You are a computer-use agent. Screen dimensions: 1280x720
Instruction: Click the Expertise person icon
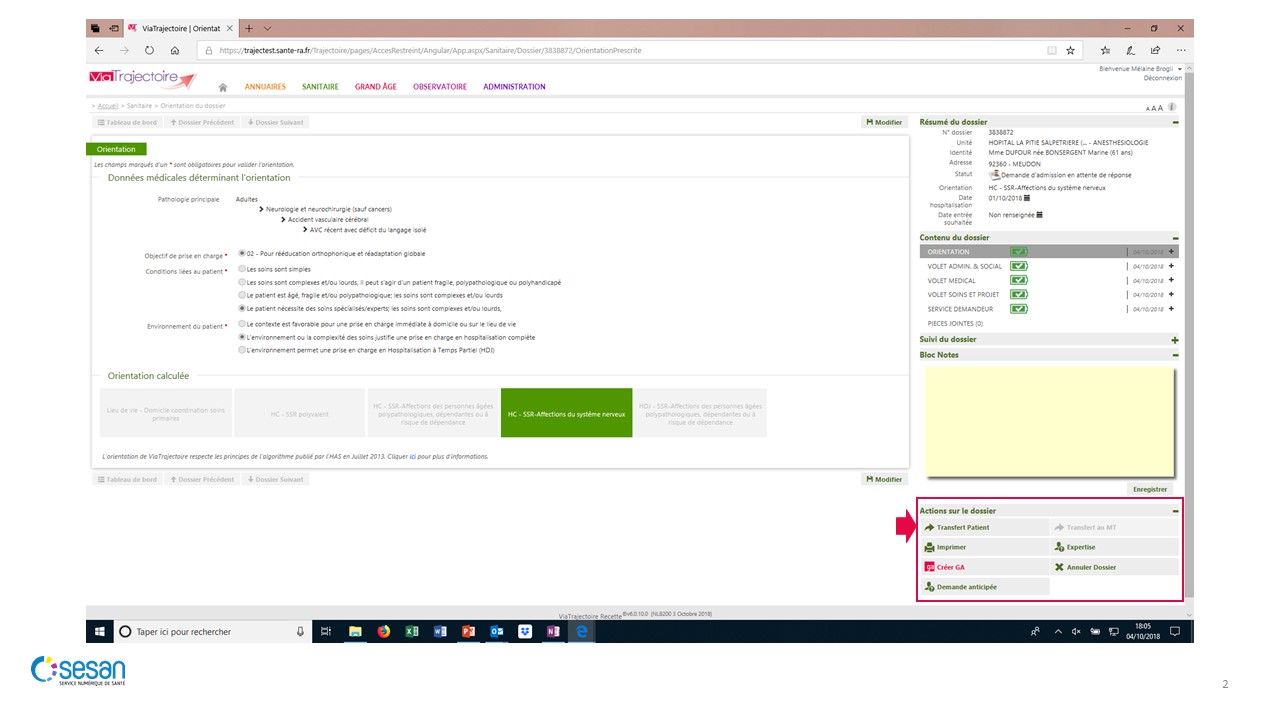pos(1059,547)
